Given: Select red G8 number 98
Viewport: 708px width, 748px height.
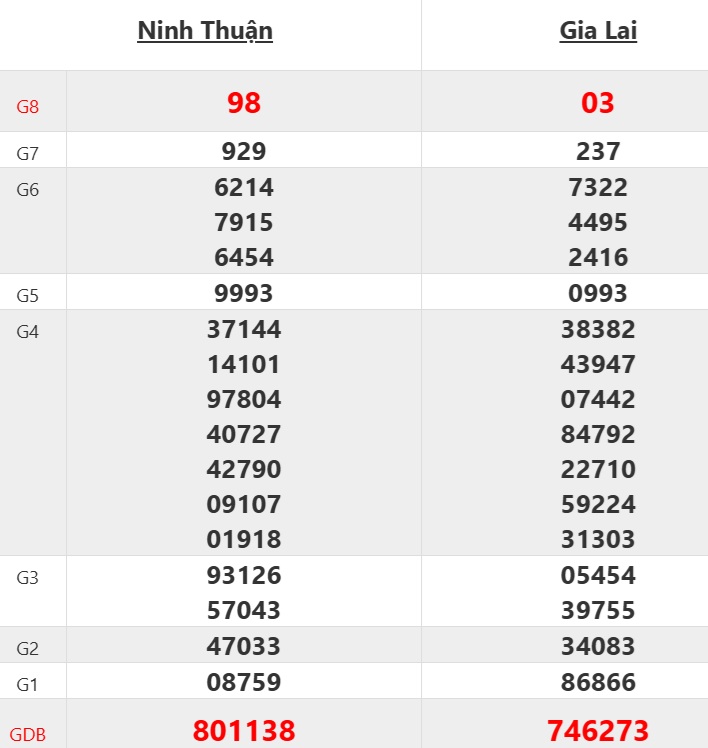Looking at the screenshot, I should click(244, 103).
